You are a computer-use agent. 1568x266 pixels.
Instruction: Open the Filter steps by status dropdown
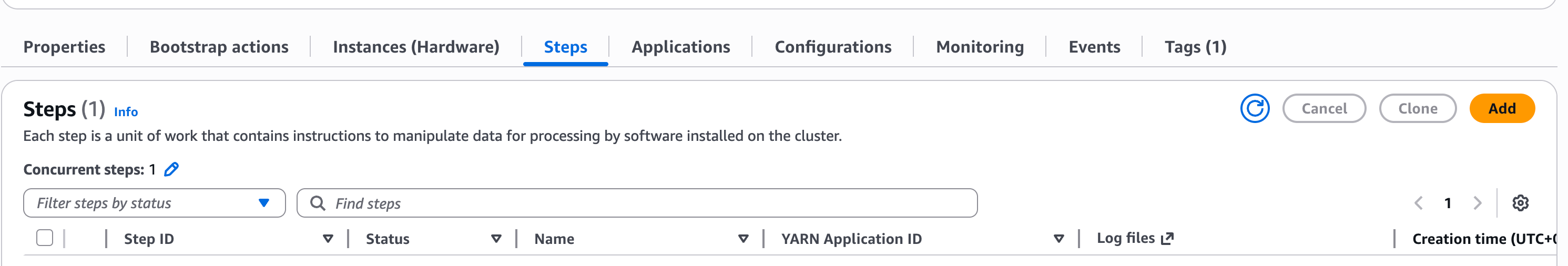154,203
